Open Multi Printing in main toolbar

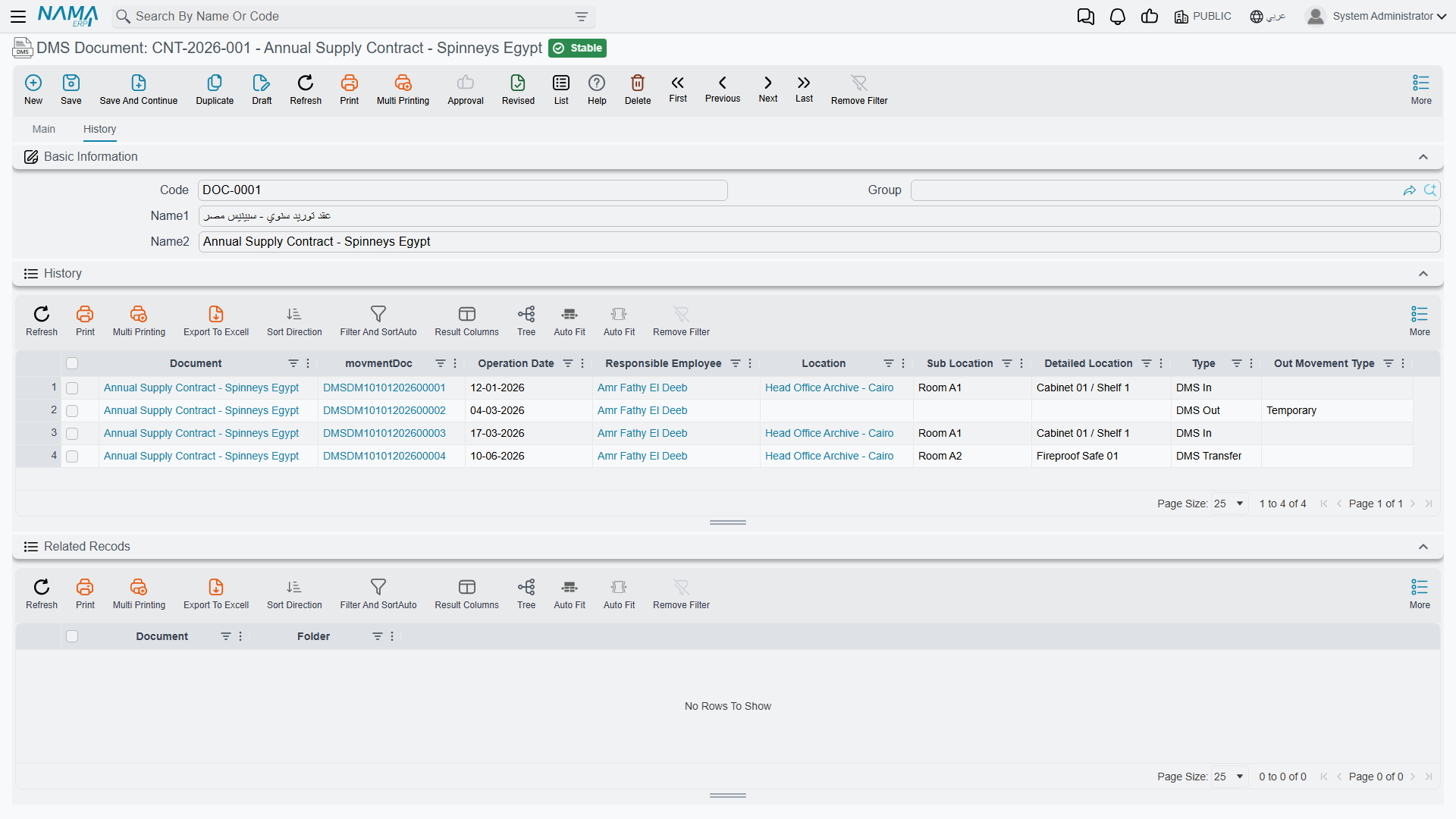403,89
